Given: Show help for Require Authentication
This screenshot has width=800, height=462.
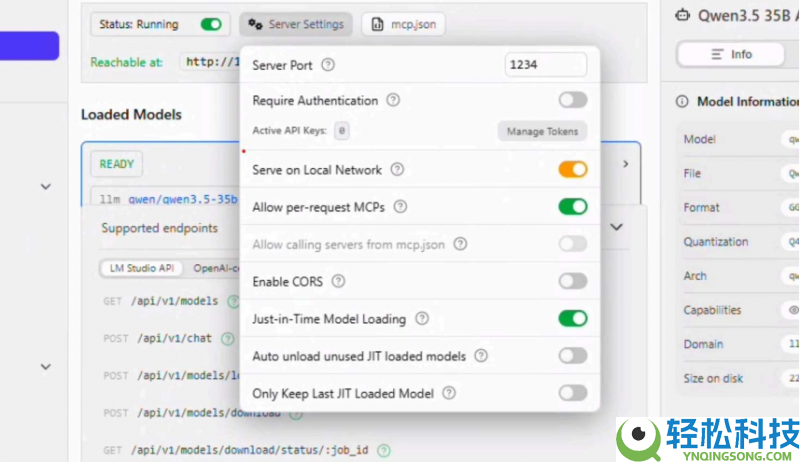Looking at the screenshot, I should pyautogui.click(x=393, y=100).
